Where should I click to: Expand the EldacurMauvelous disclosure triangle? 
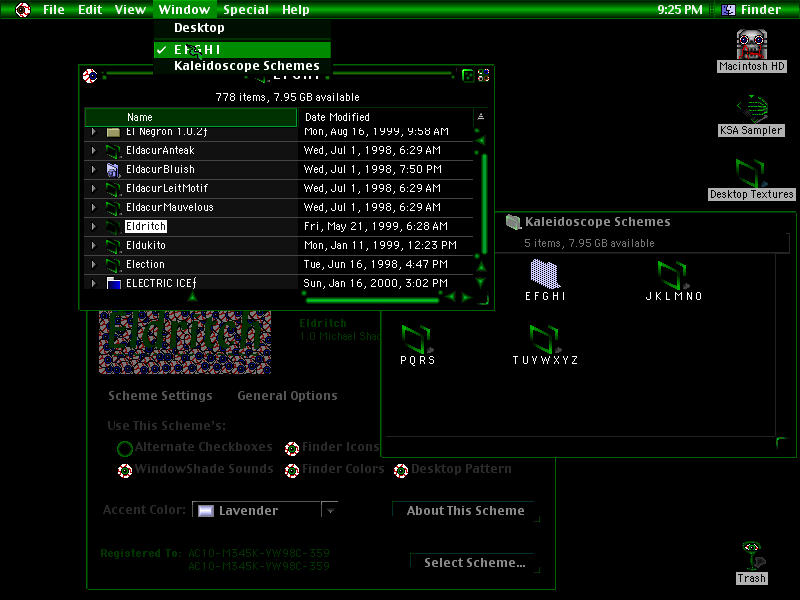[93, 207]
